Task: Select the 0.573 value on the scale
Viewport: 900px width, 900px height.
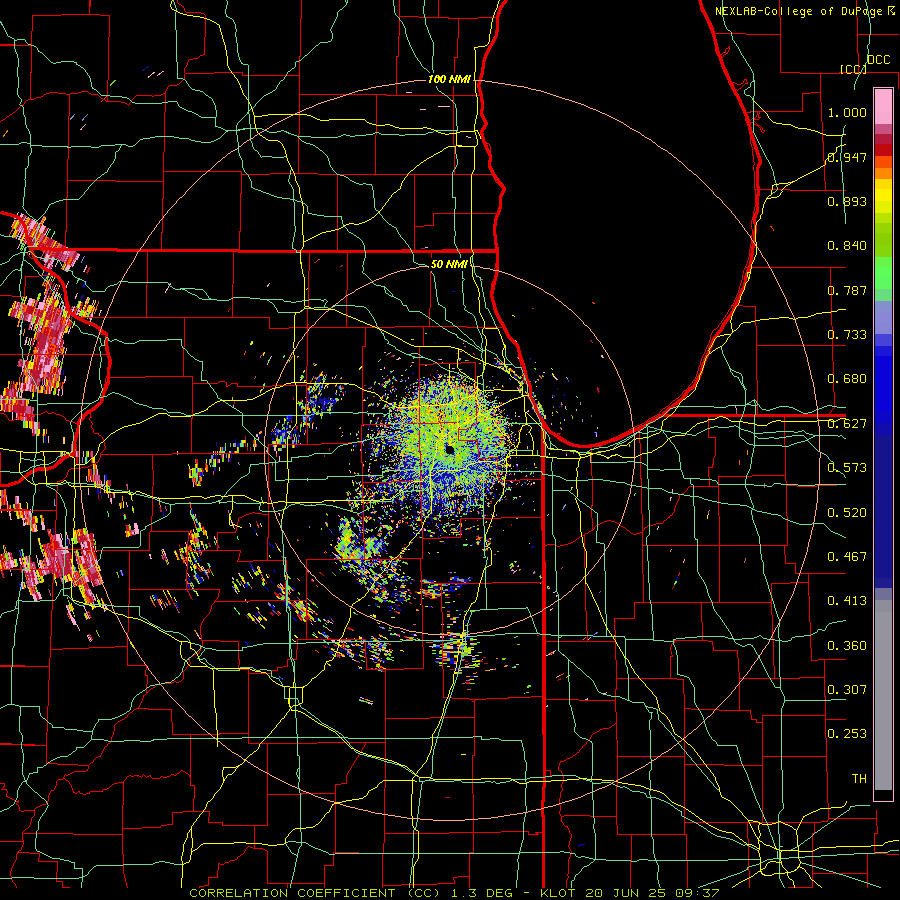Action: tap(847, 468)
